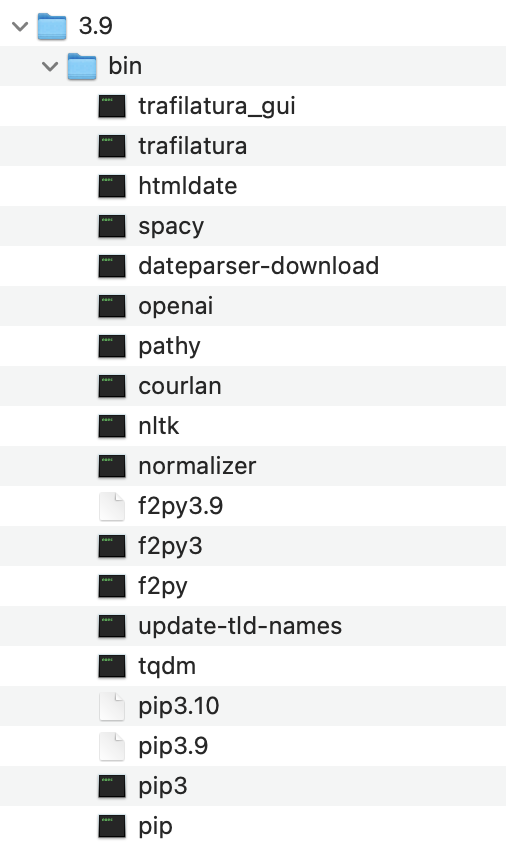506x846 pixels.
Task: Select the bin folder icon
Action: point(82,66)
